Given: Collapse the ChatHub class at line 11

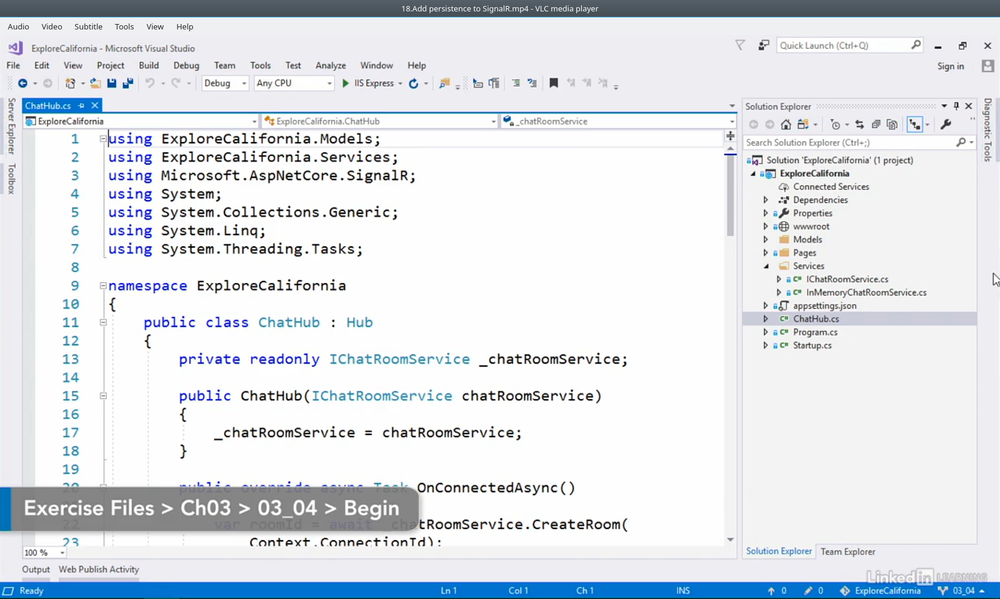Looking at the screenshot, I should 103,323.
